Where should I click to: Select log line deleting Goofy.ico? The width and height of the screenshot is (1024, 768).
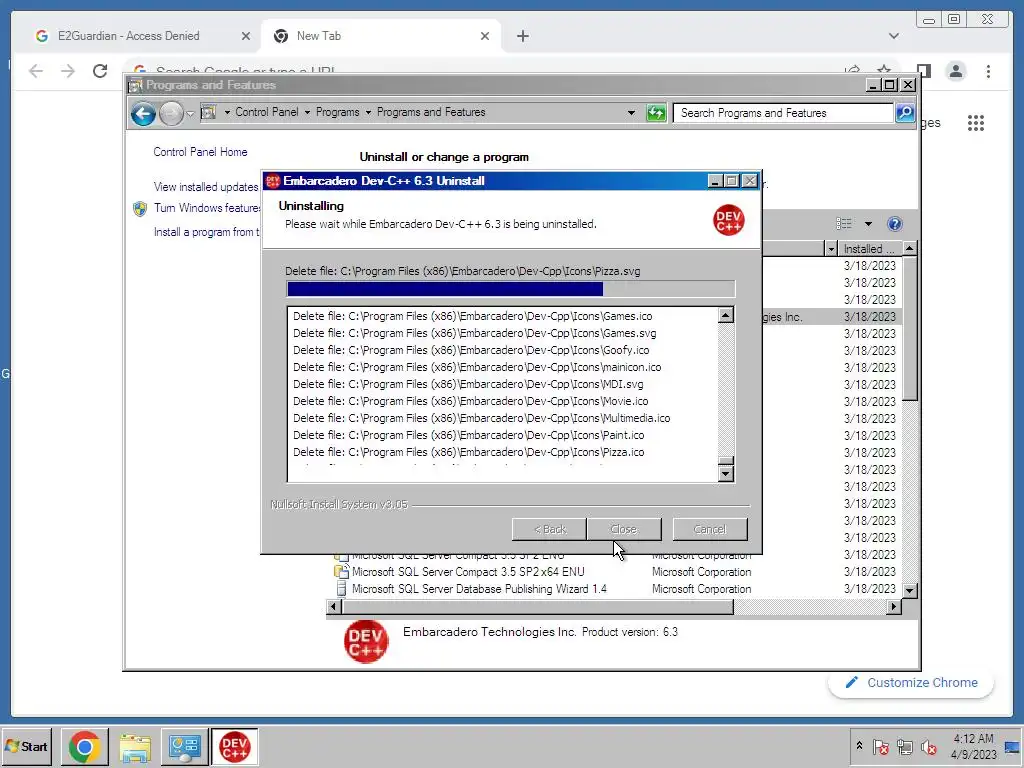(x=472, y=350)
